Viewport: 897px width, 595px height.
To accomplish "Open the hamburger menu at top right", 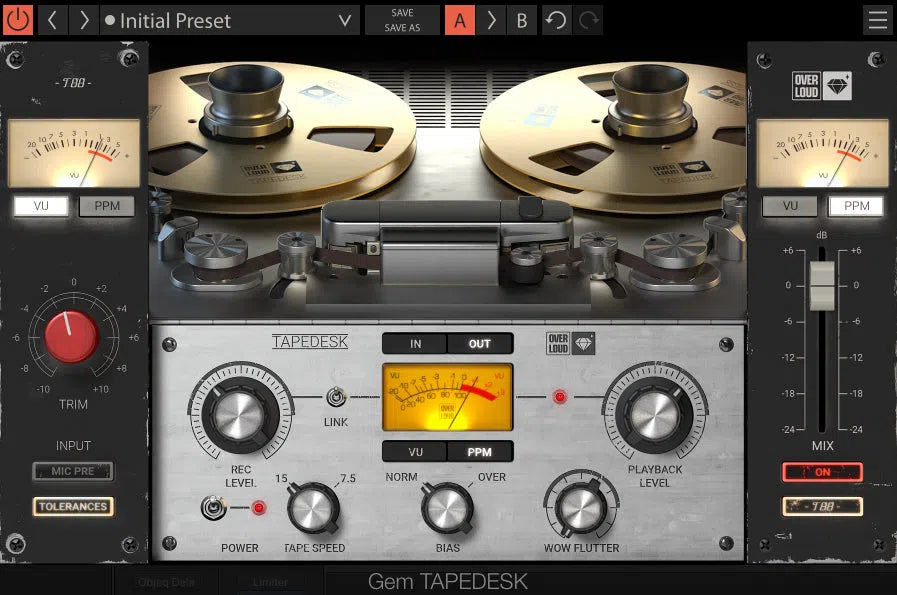I will click(x=877, y=20).
